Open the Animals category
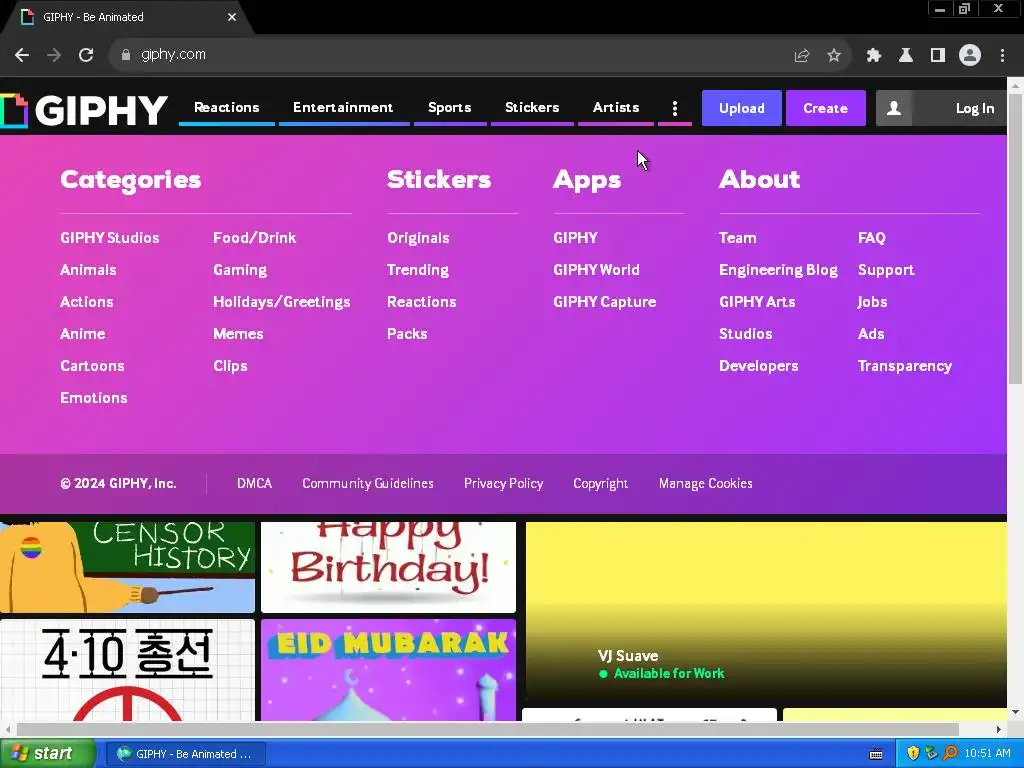 click(x=88, y=270)
